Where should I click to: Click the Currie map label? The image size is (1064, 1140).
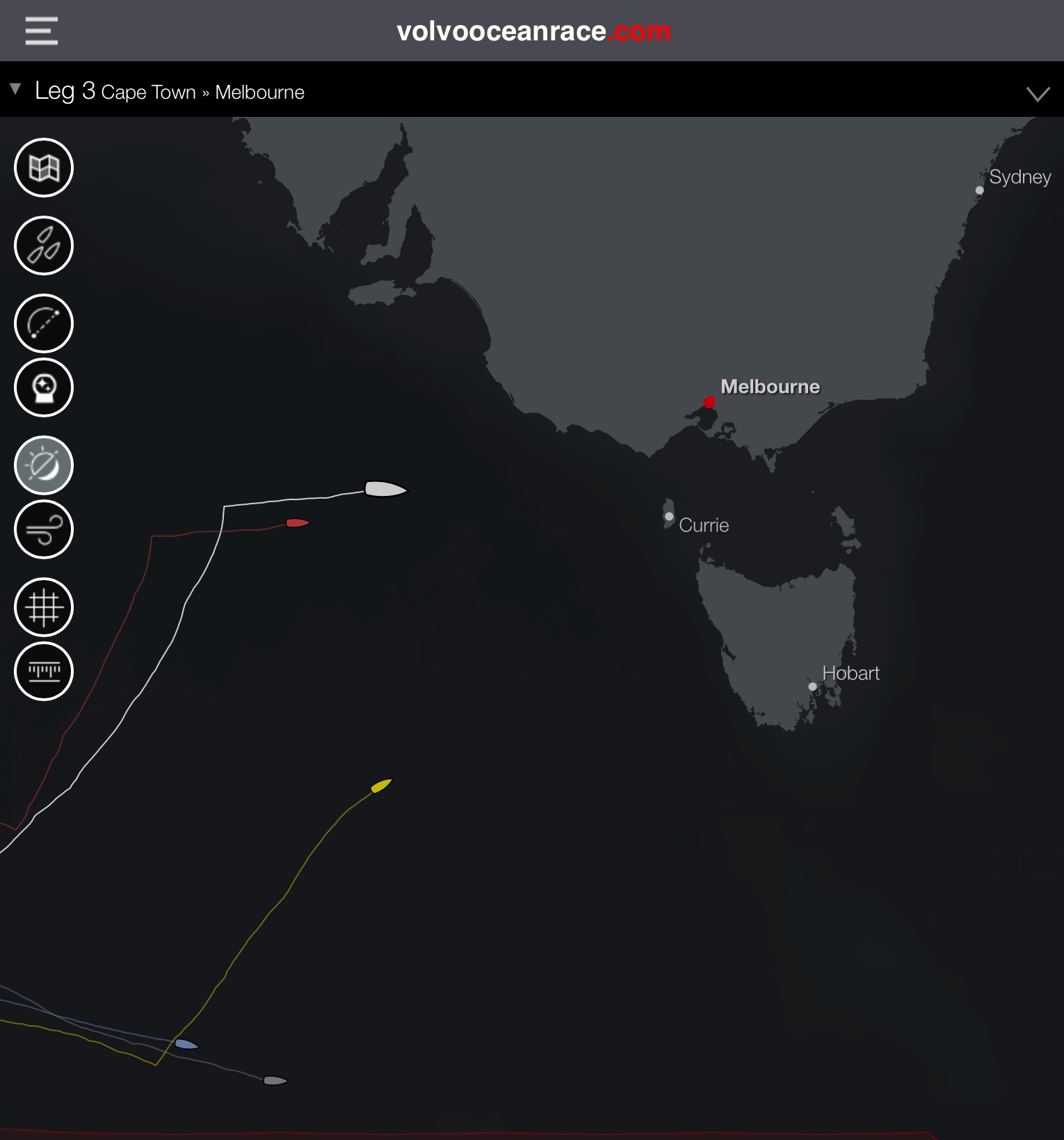(704, 525)
